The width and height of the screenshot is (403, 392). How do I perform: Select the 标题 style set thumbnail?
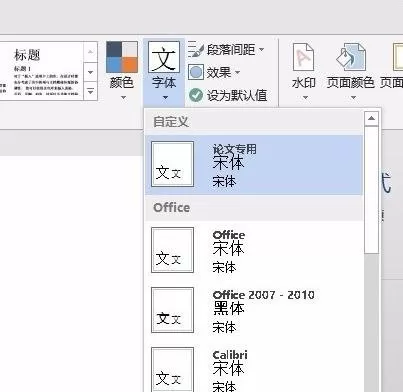coord(46,71)
